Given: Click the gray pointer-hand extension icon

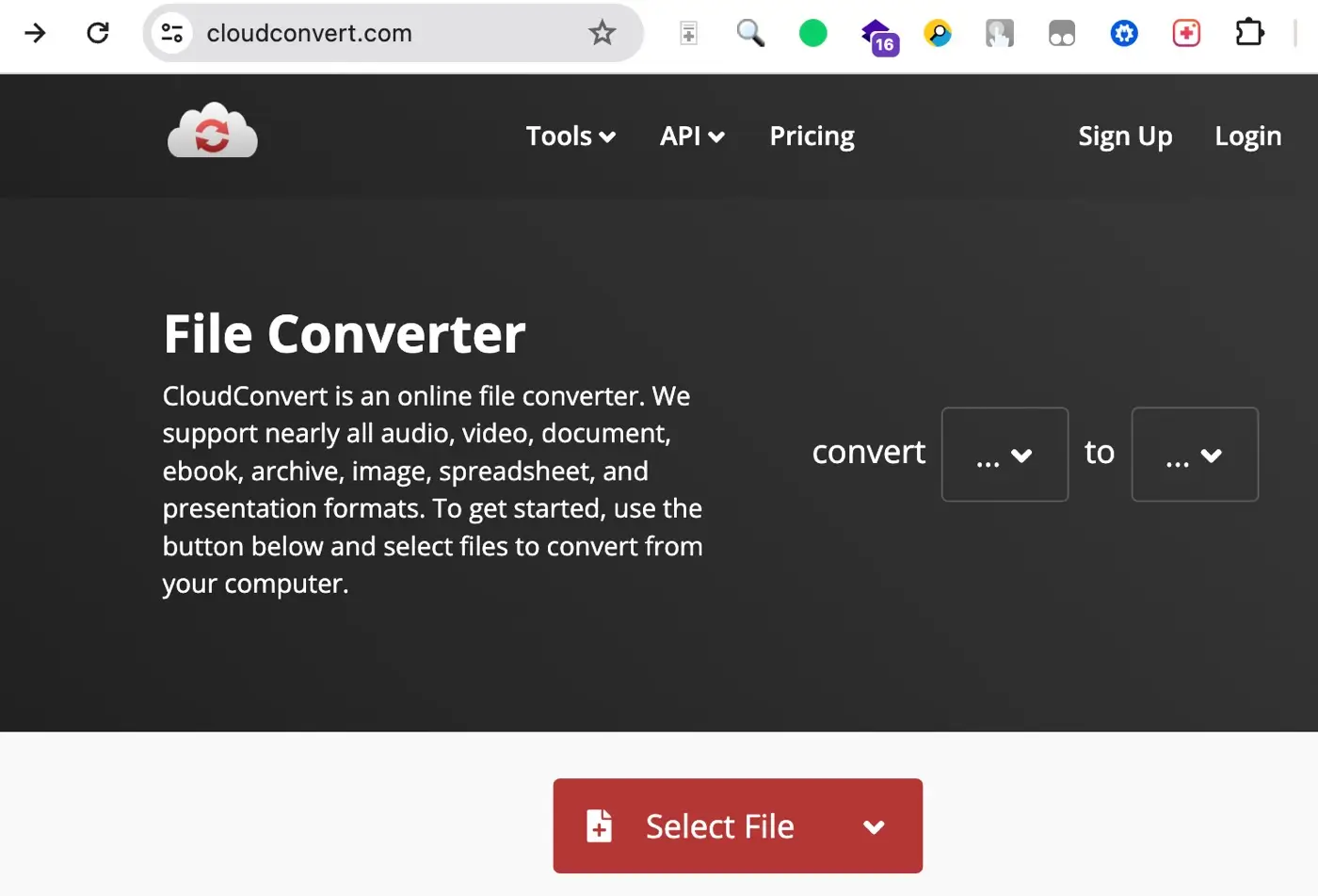Looking at the screenshot, I should 1000,33.
